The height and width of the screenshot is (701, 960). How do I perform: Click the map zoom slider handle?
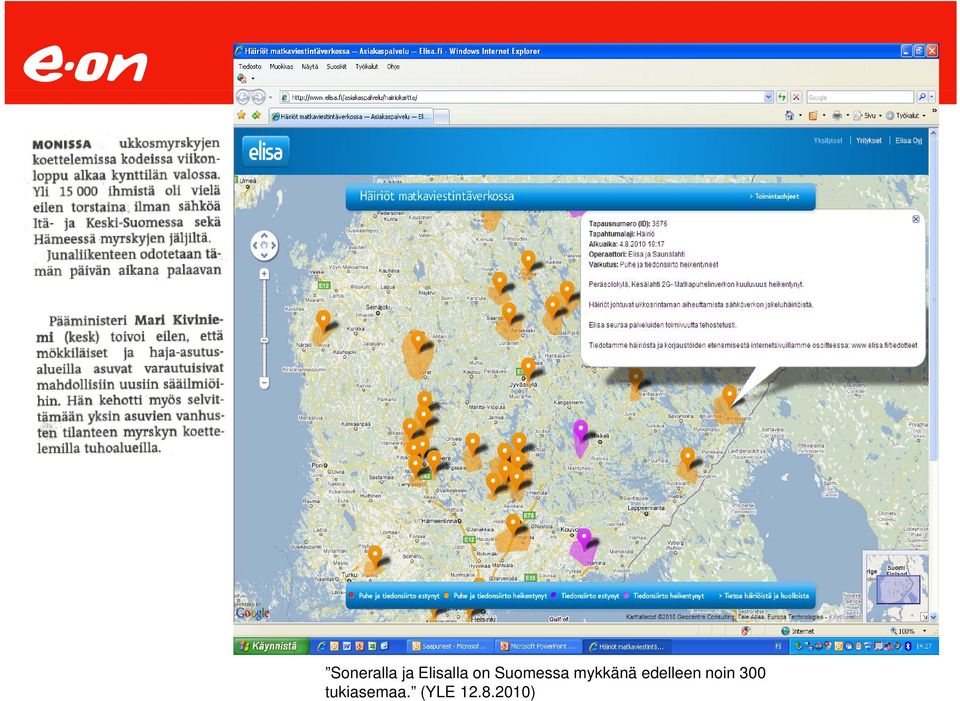tap(264, 340)
